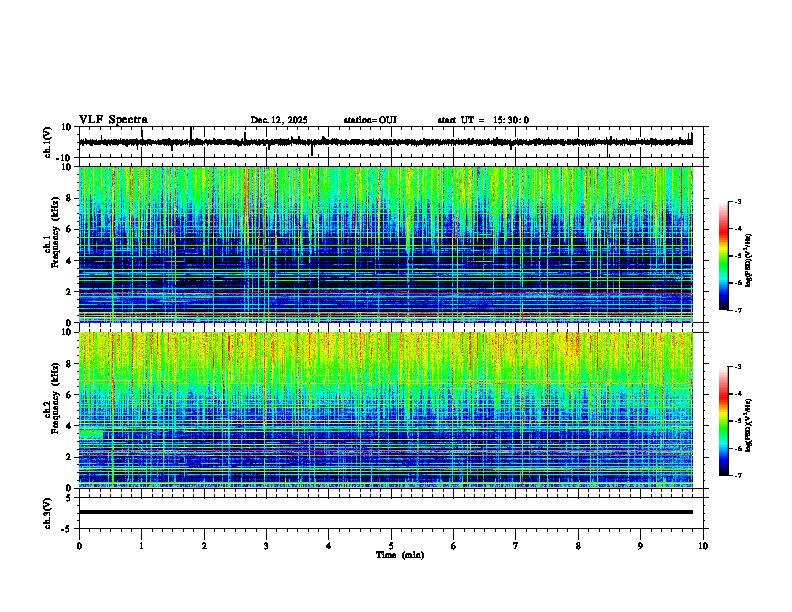Click the "VLF Spectra" plot title
792x612 pixels.
pyautogui.click(x=113, y=120)
